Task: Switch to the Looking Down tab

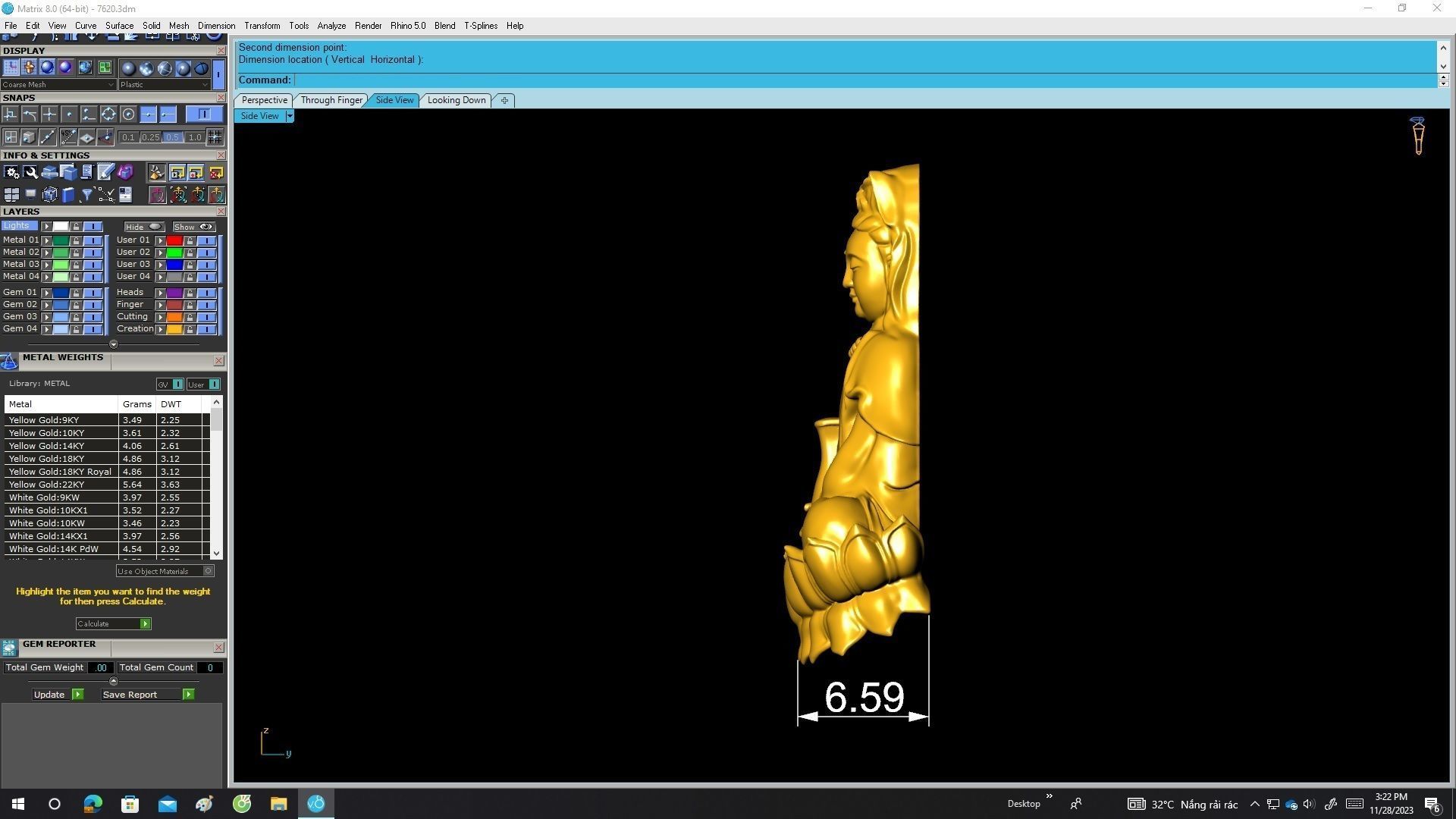Action: [x=456, y=100]
